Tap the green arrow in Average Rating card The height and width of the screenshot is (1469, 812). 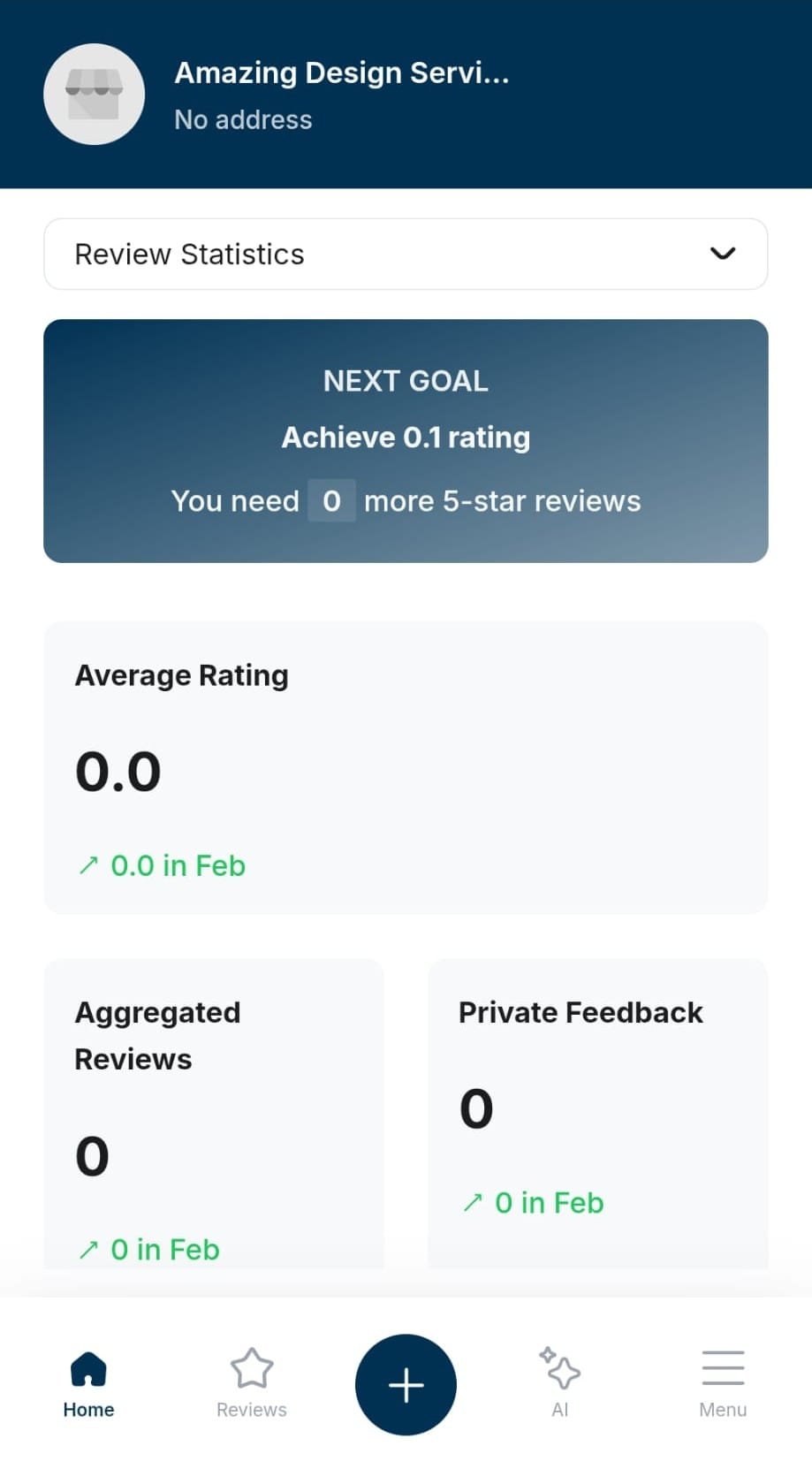88,865
